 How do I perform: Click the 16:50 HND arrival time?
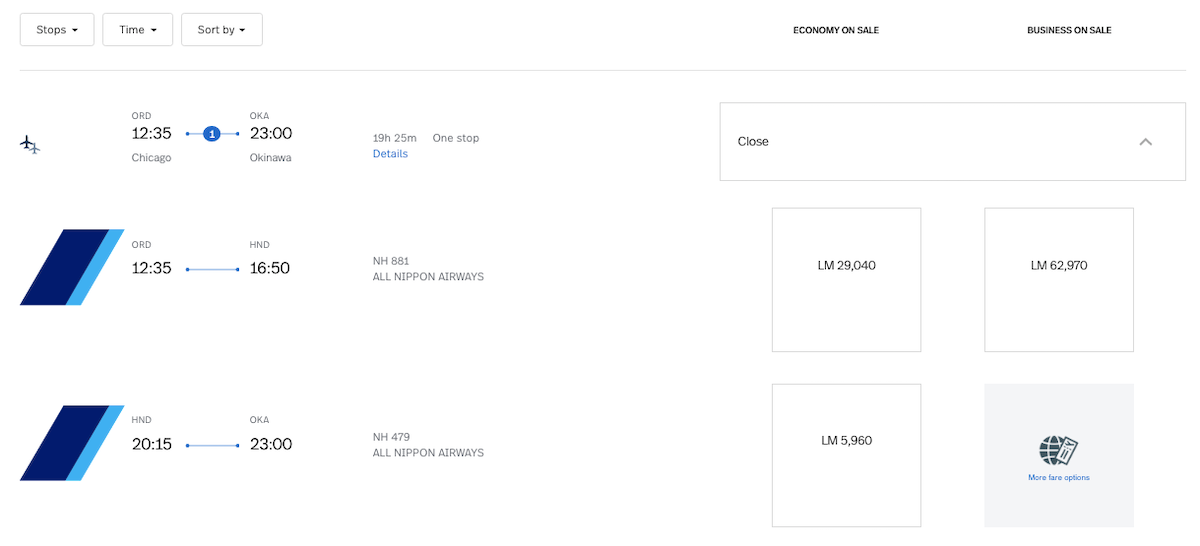pos(270,268)
